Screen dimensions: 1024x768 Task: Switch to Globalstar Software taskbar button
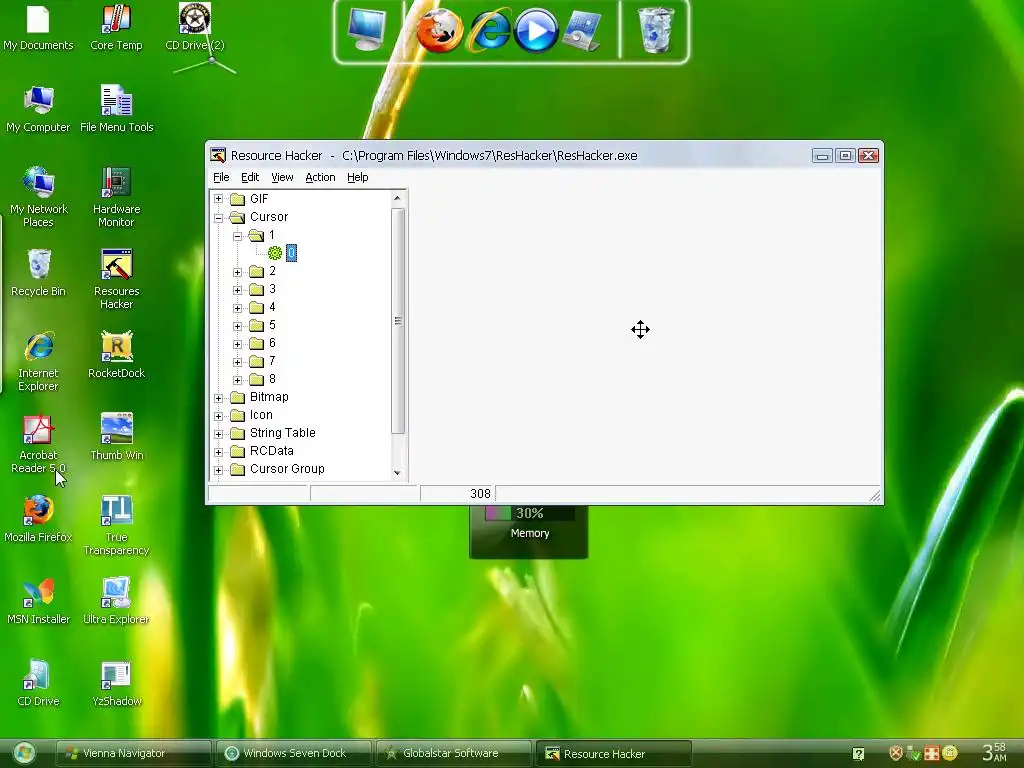point(454,753)
